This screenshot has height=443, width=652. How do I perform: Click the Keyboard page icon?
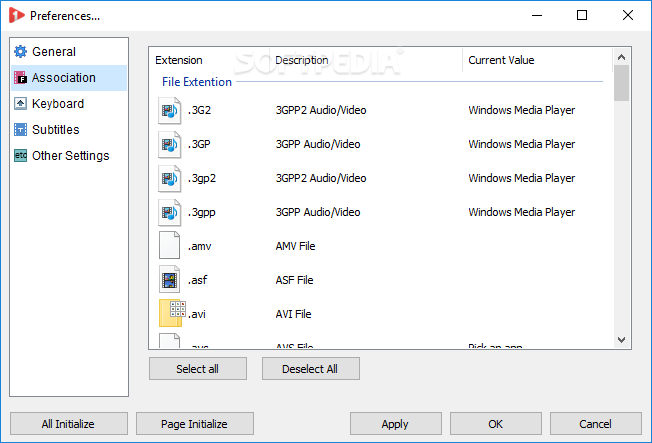click(20, 104)
